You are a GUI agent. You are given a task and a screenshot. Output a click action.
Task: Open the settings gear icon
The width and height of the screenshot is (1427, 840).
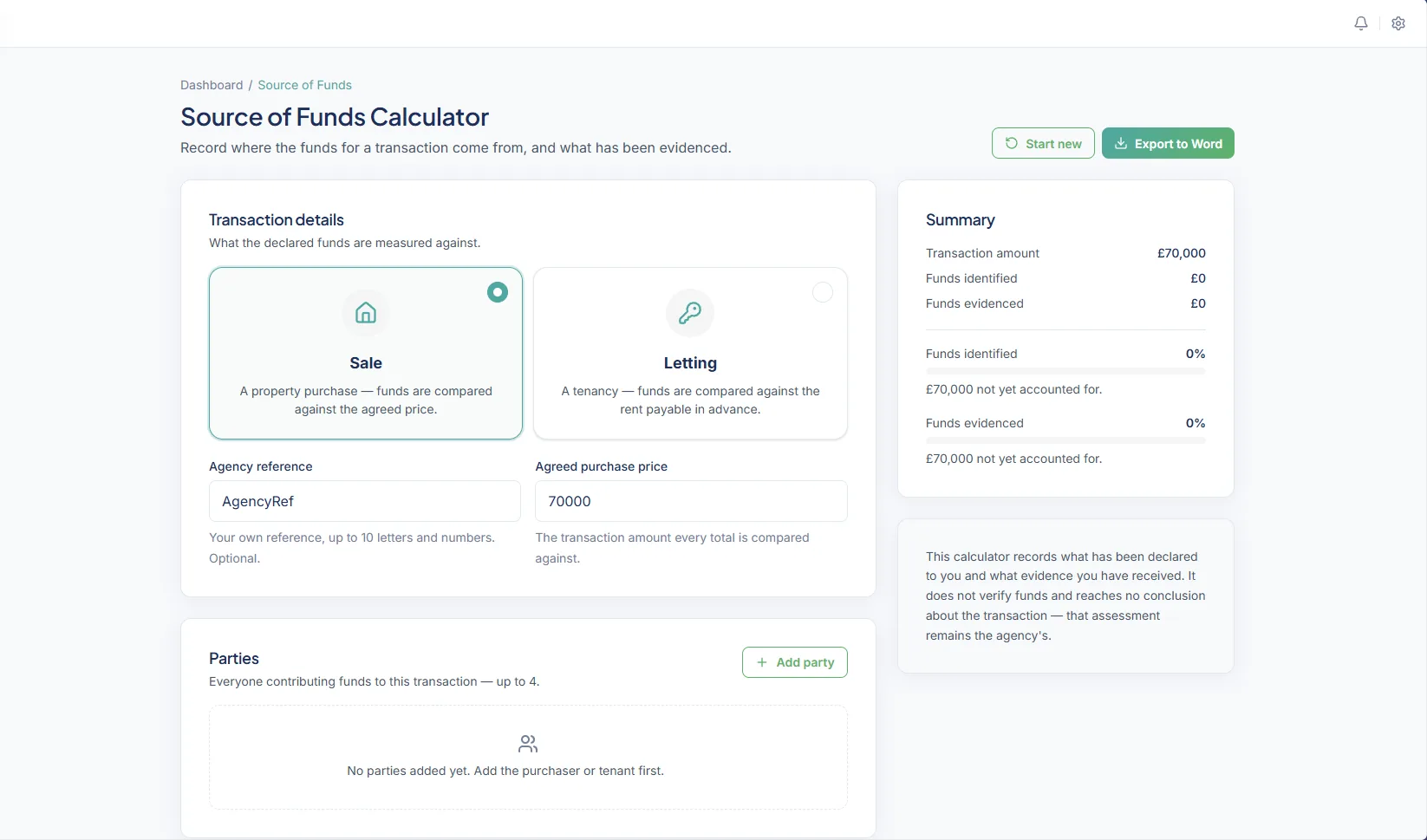click(1398, 23)
